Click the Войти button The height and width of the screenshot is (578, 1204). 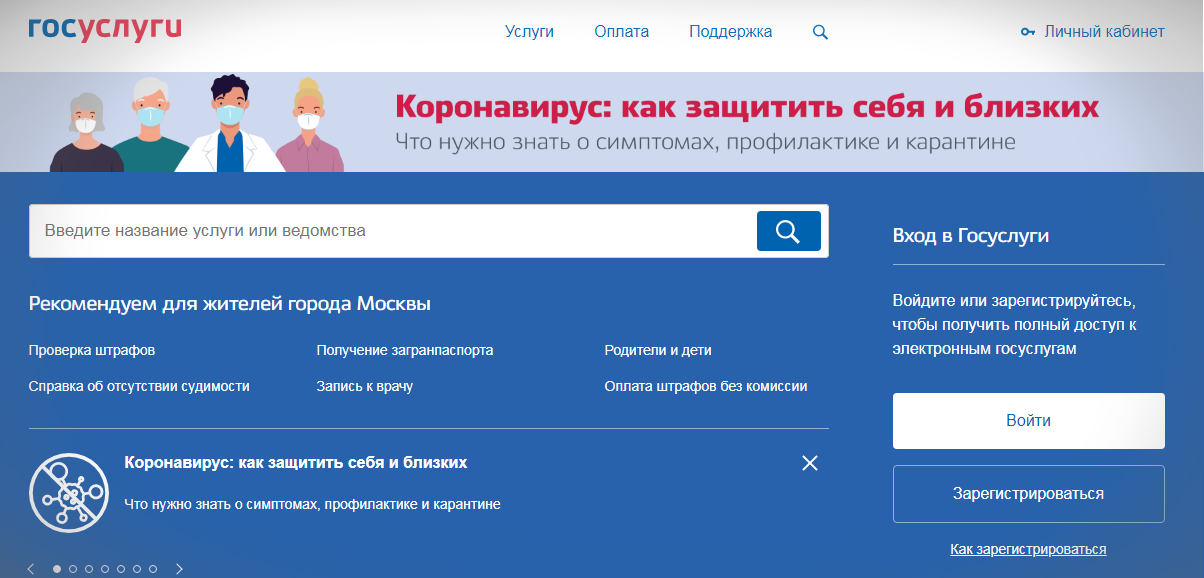point(1028,421)
